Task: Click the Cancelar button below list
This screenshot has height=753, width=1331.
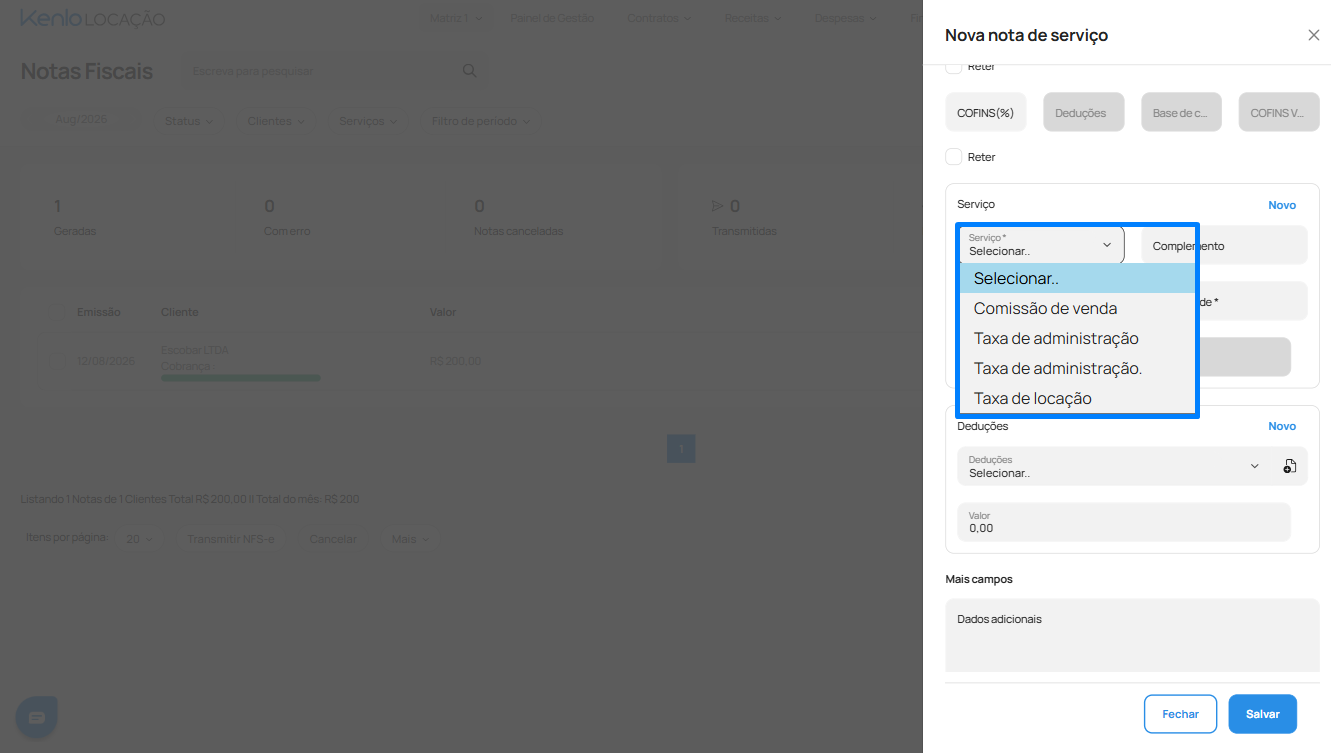Action: tap(333, 539)
